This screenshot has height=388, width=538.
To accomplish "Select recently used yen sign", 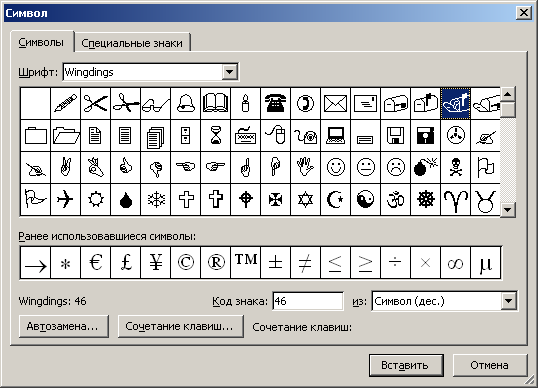I will [156, 263].
